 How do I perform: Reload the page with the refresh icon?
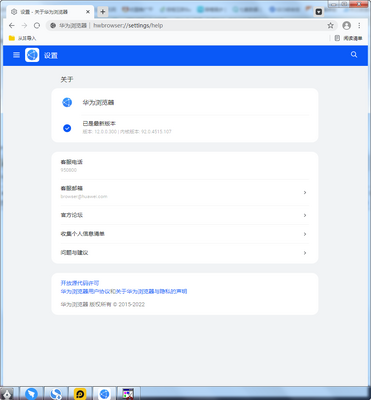click(37, 25)
